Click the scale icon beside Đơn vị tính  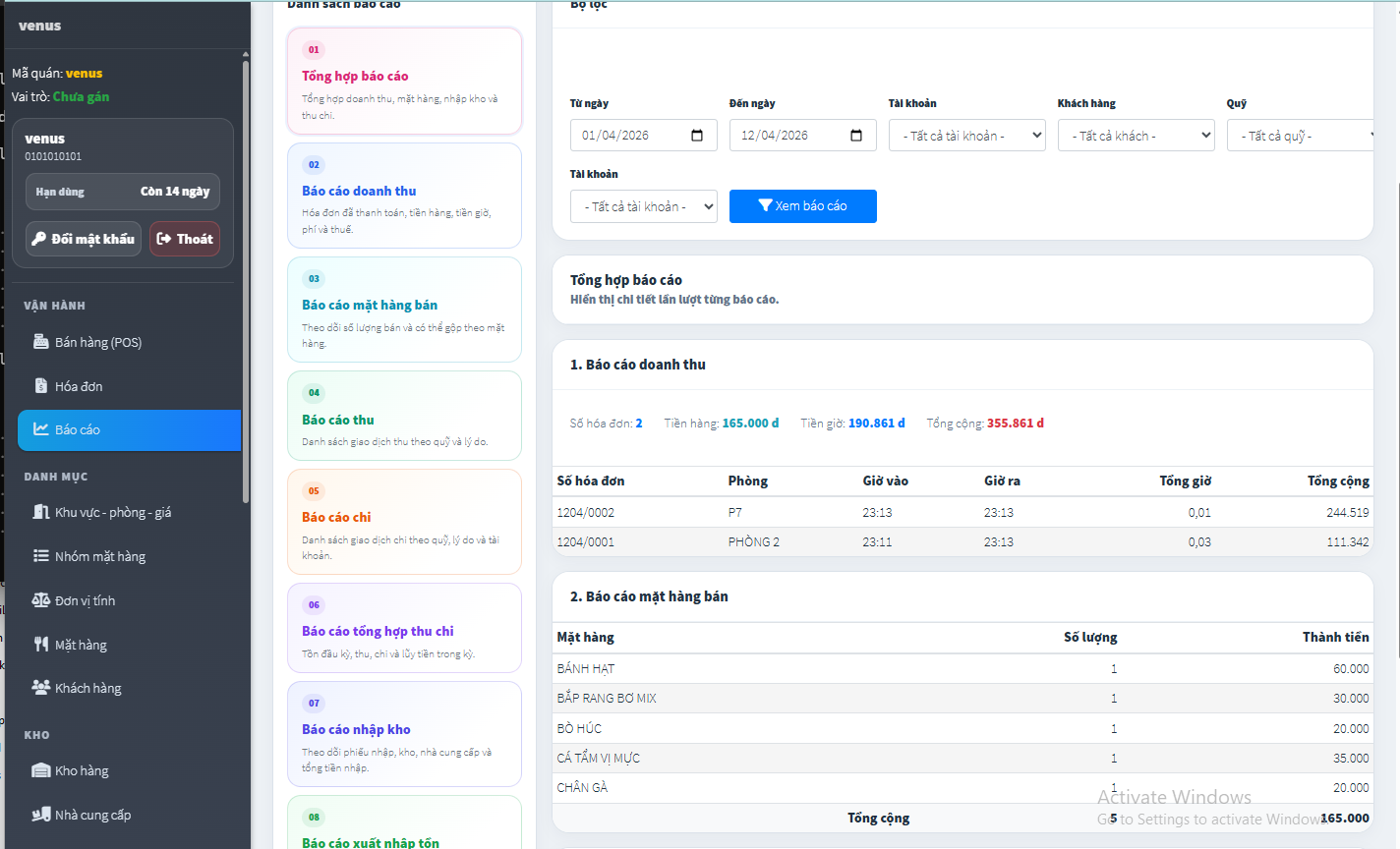click(40, 600)
